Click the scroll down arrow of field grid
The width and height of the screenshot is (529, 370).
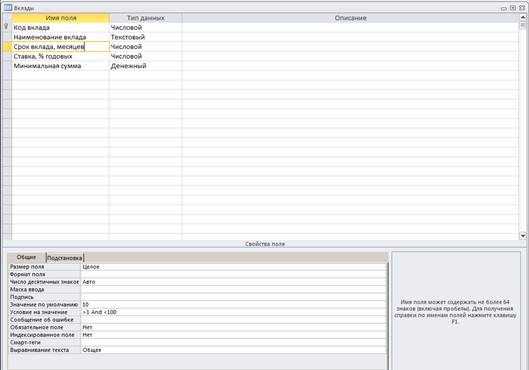coord(523,236)
